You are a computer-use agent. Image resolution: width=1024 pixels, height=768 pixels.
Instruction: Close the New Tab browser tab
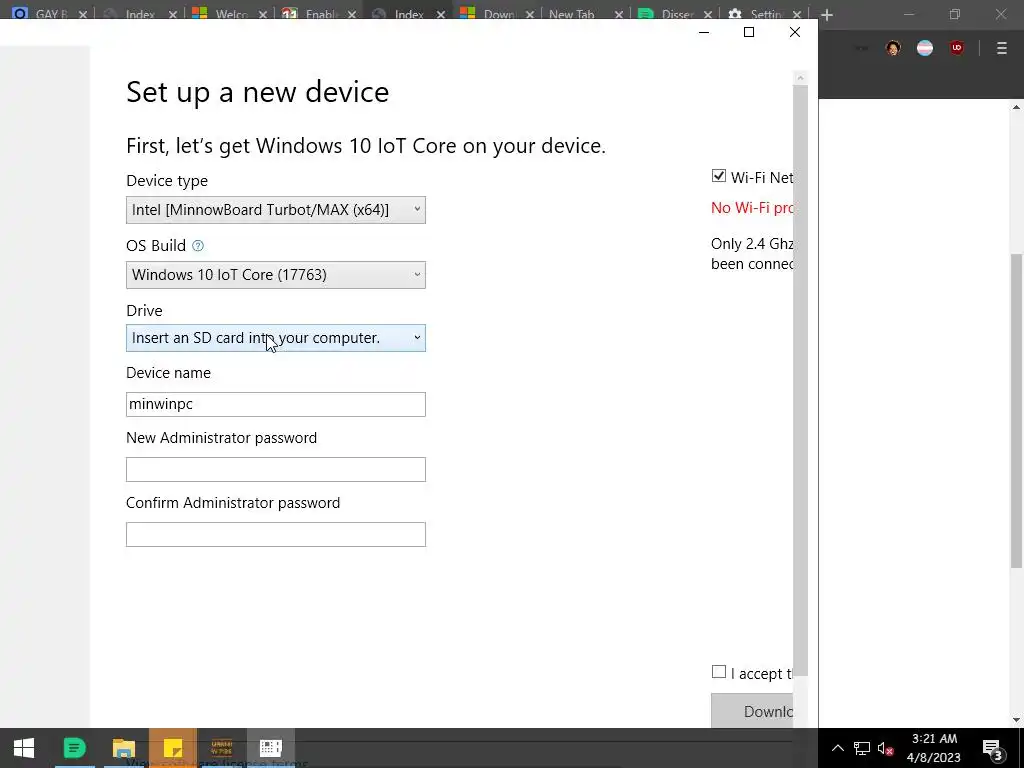coord(619,14)
